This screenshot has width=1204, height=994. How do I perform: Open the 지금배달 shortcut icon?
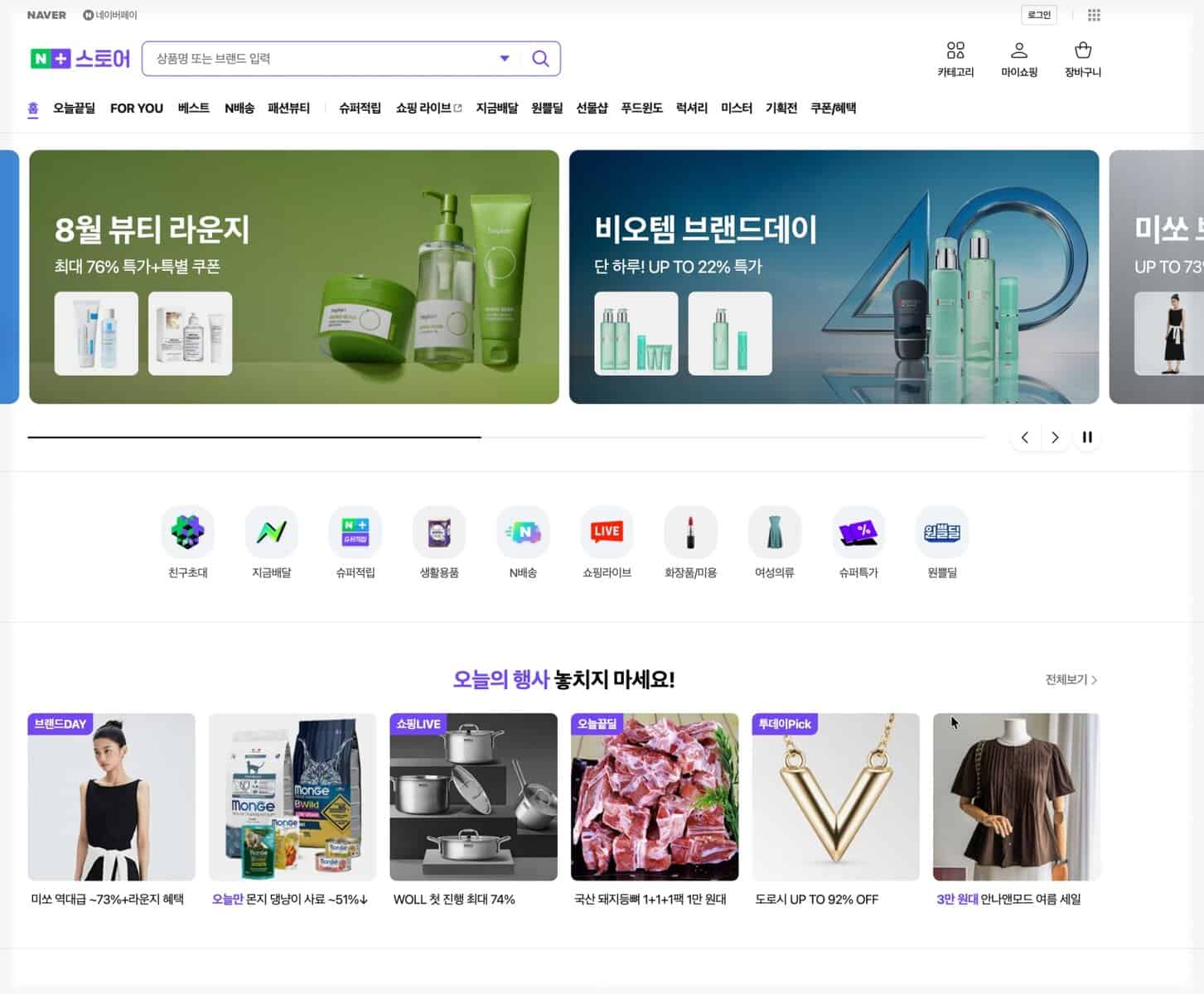(272, 533)
